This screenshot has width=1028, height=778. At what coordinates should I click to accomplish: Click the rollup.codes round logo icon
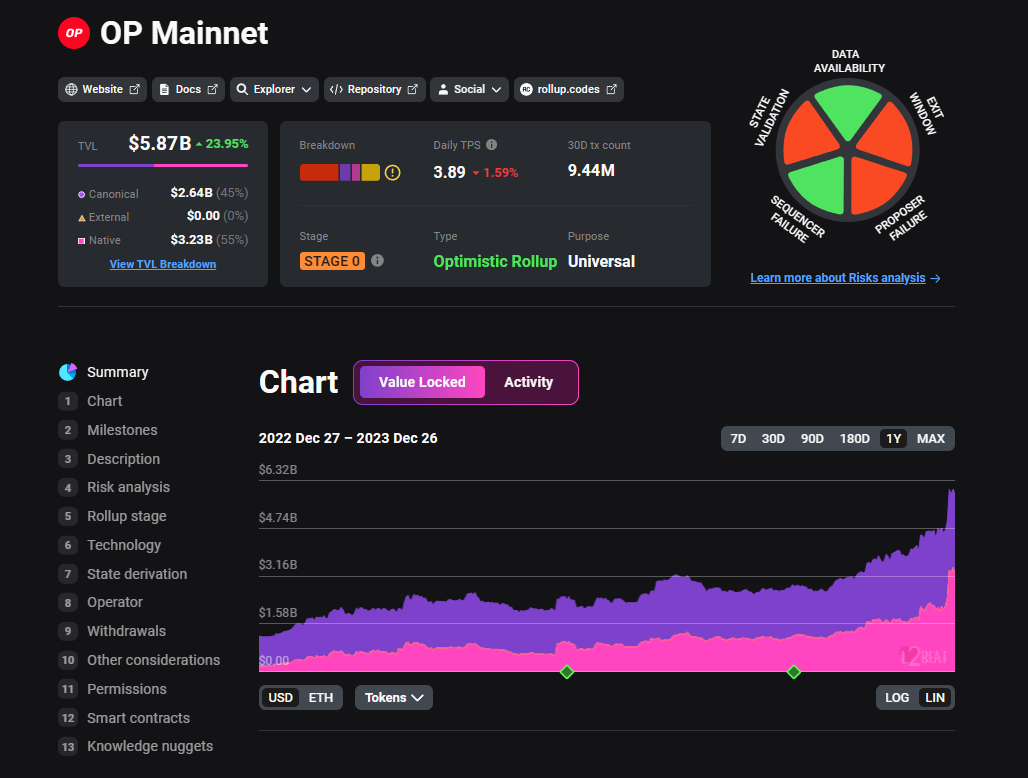pyautogui.click(x=526, y=89)
